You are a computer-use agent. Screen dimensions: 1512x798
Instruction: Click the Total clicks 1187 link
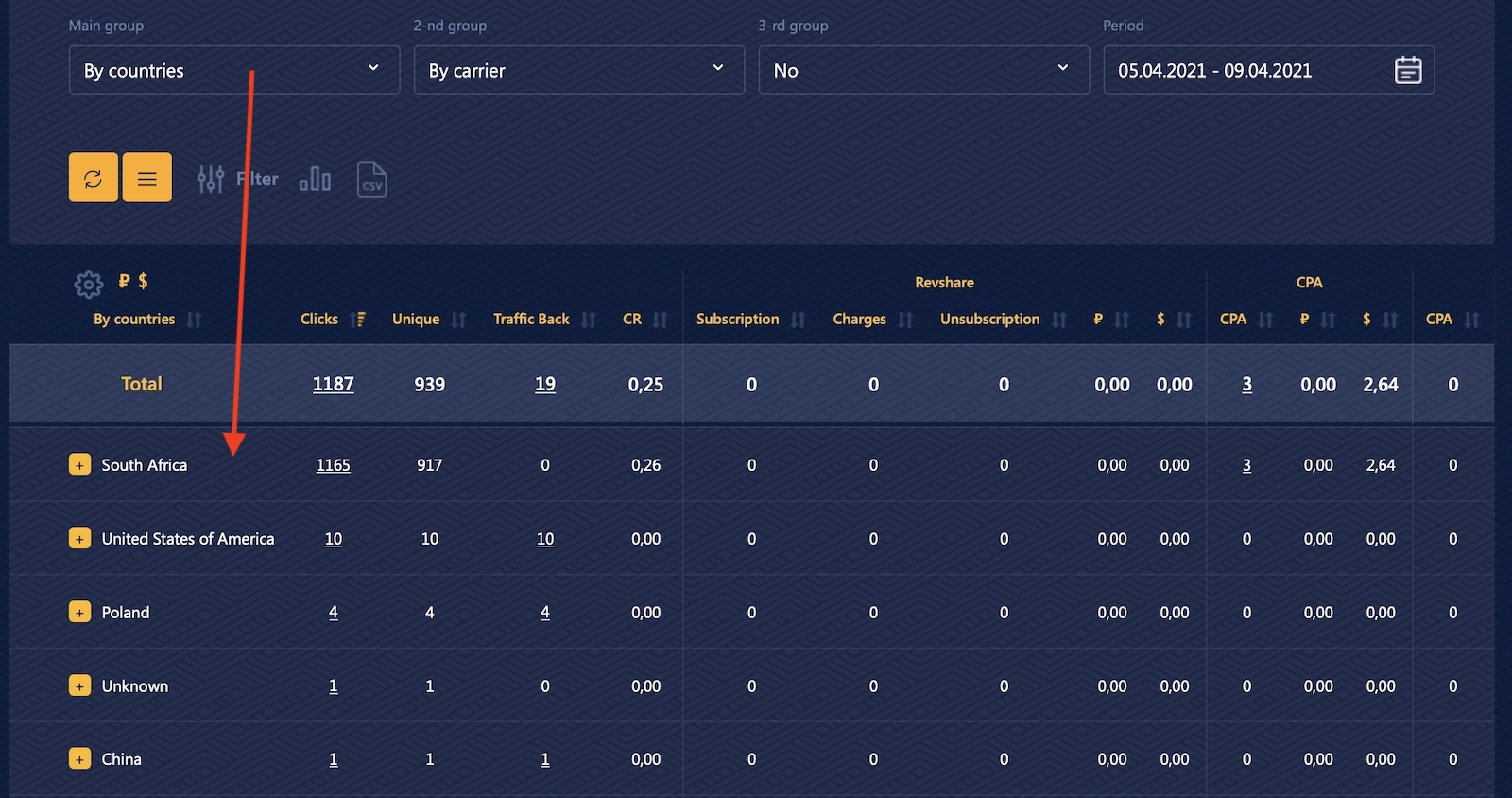point(333,384)
